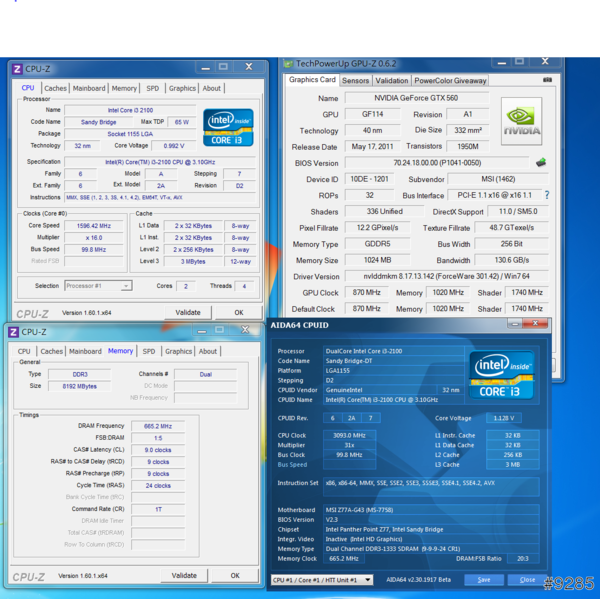Click the BIOS save chip icon in GPU-Z
The height and width of the screenshot is (599, 600).
pos(541,162)
